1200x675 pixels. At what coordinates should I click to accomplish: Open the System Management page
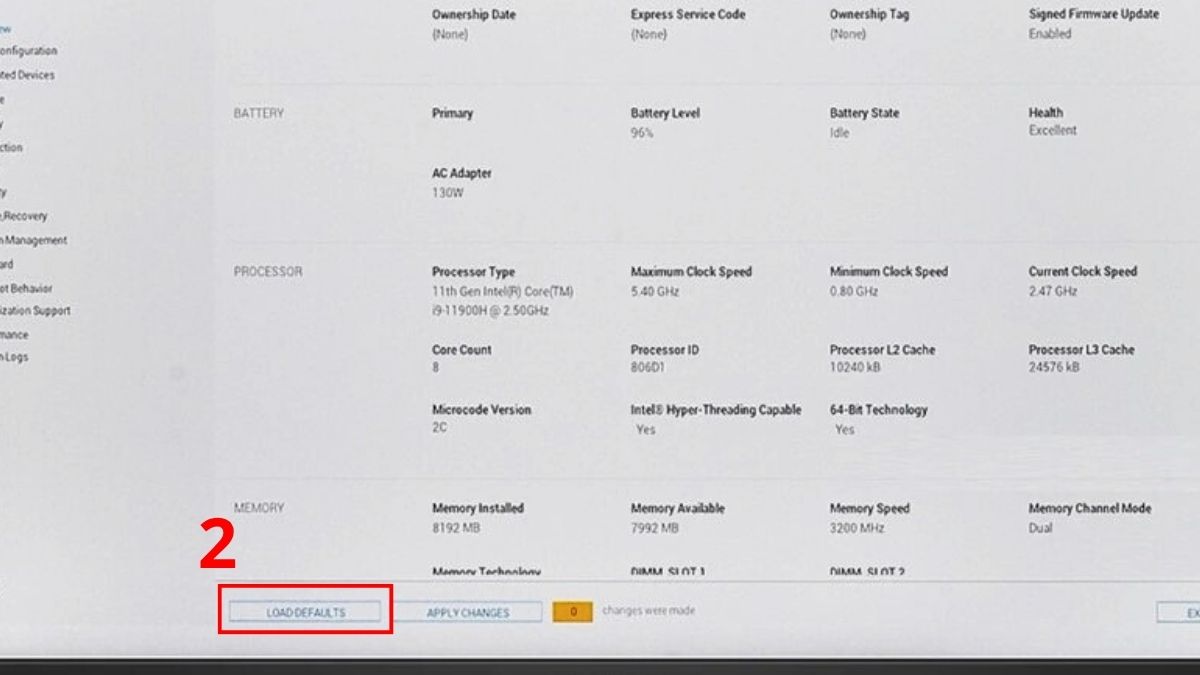point(30,240)
